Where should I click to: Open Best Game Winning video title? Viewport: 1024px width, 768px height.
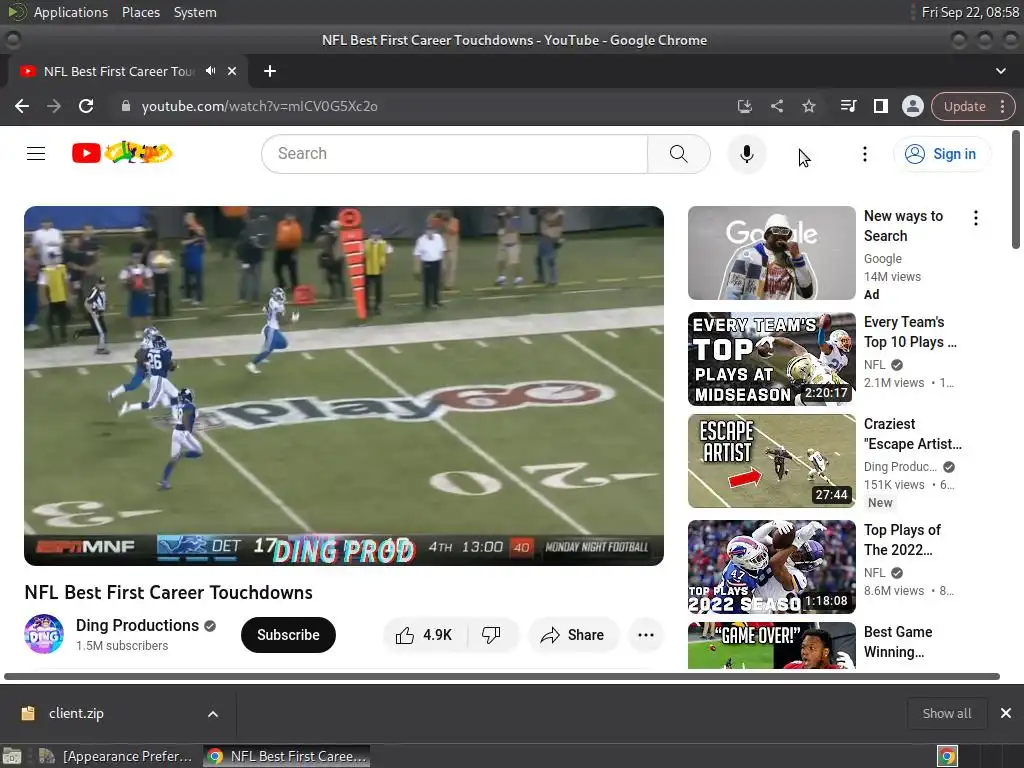898,642
